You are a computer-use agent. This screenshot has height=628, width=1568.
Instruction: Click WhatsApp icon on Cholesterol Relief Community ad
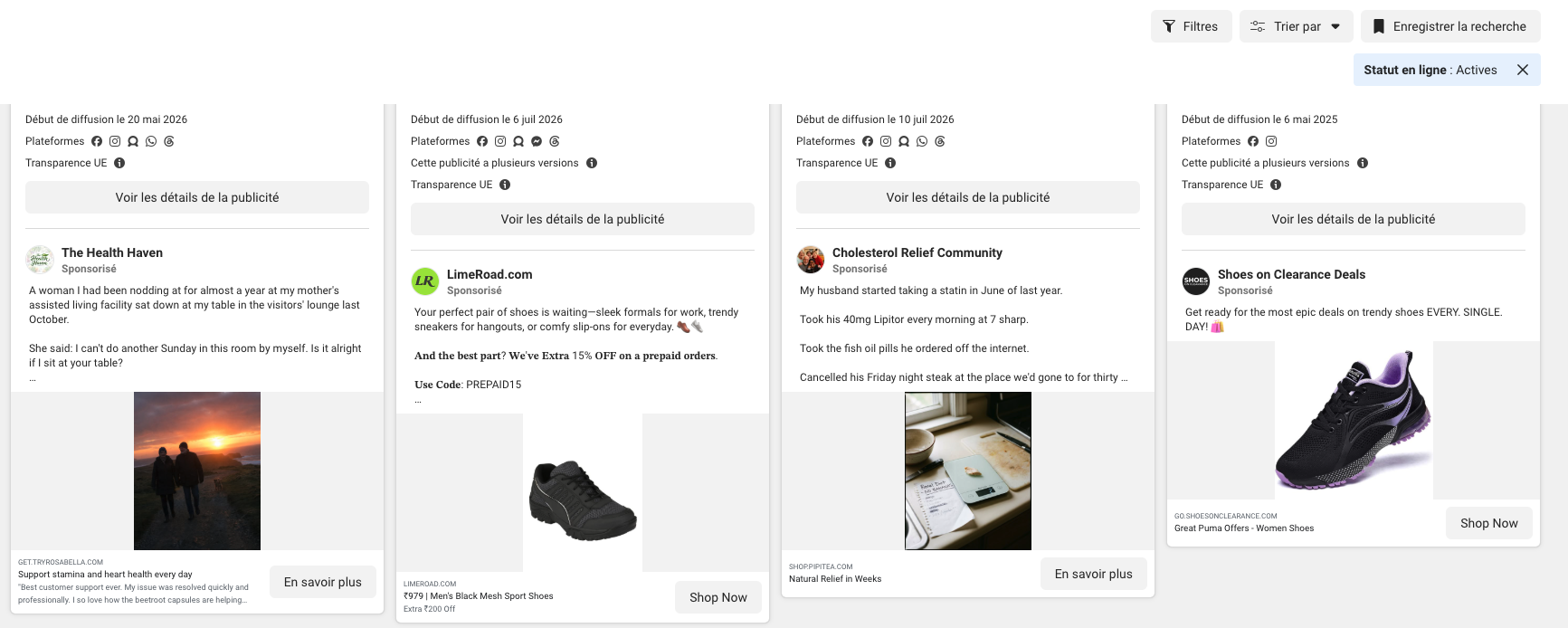[922, 141]
